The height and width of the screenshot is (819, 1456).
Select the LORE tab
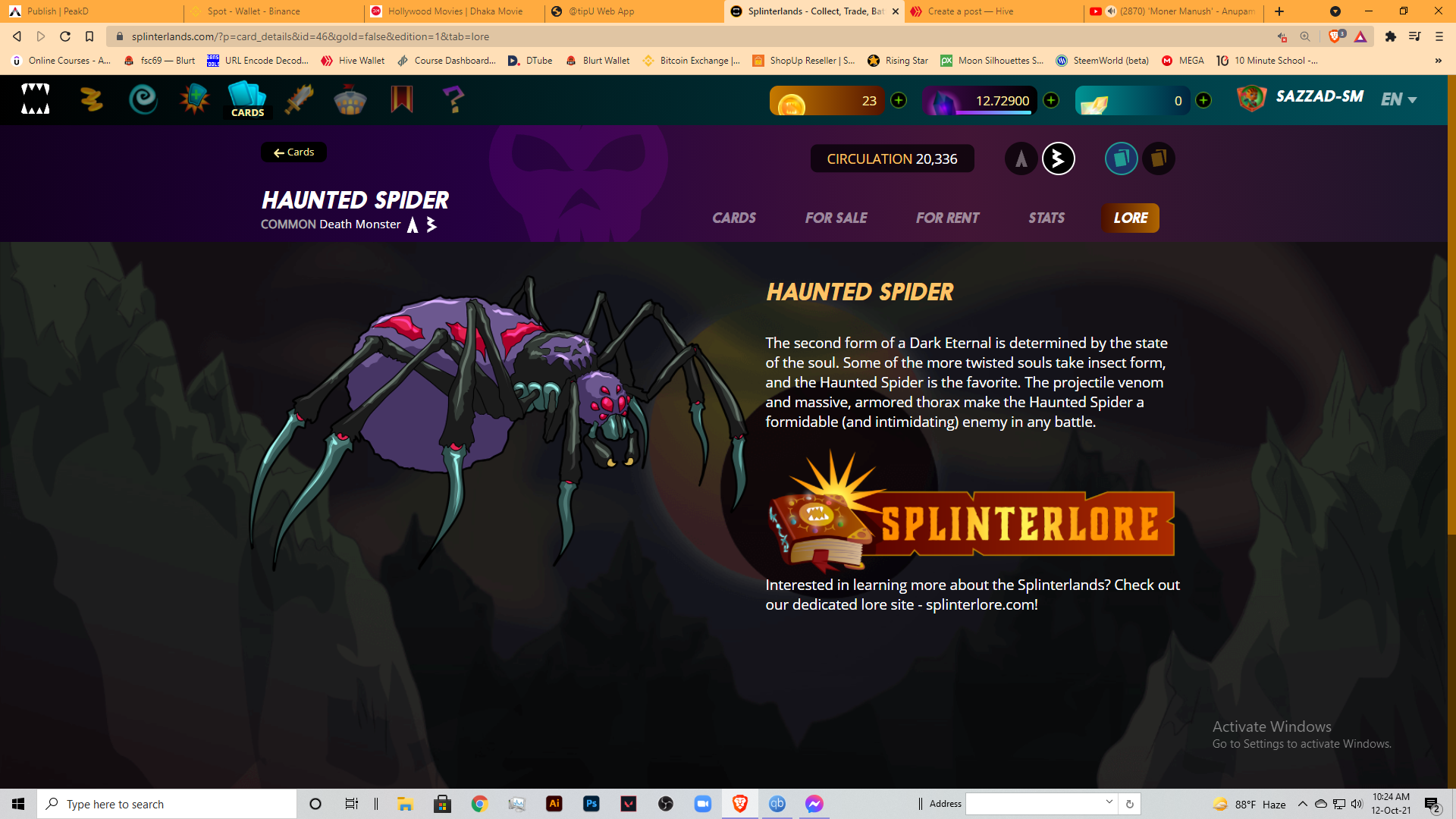tap(1130, 218)
